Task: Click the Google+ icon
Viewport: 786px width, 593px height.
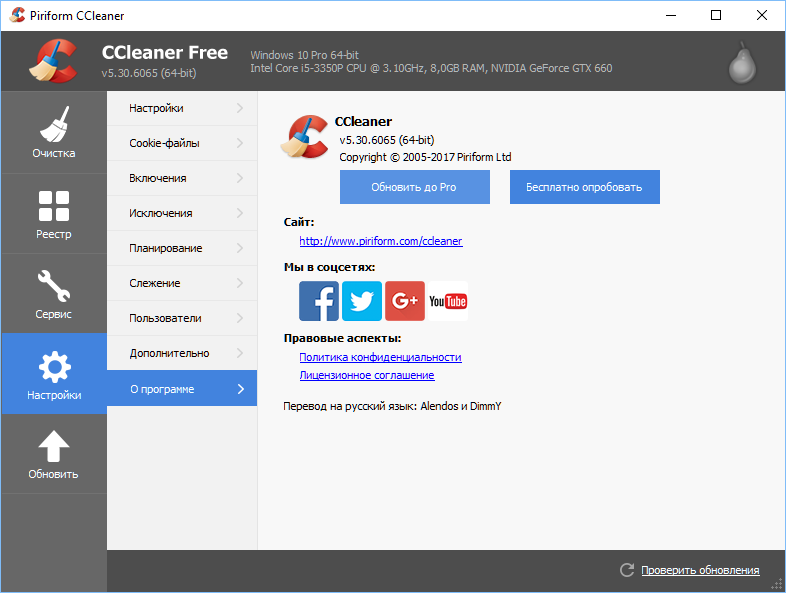Action: (405, 301)
